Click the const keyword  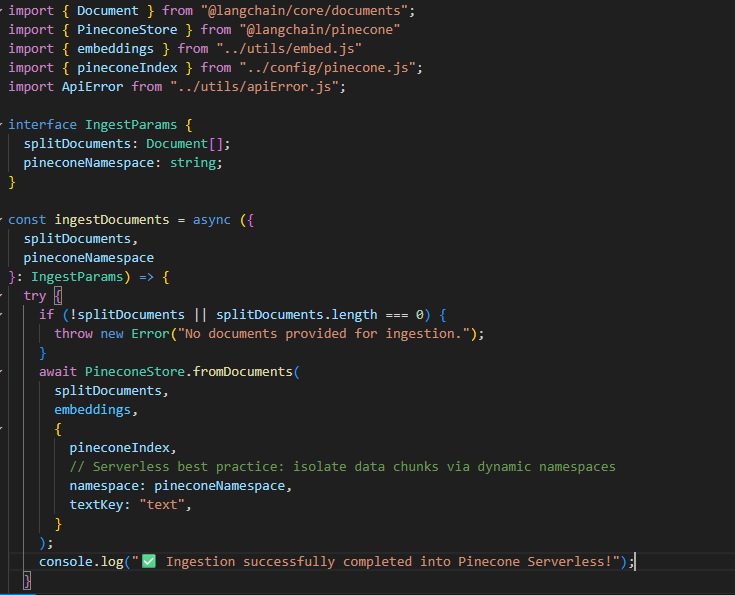tap(27, 219)
